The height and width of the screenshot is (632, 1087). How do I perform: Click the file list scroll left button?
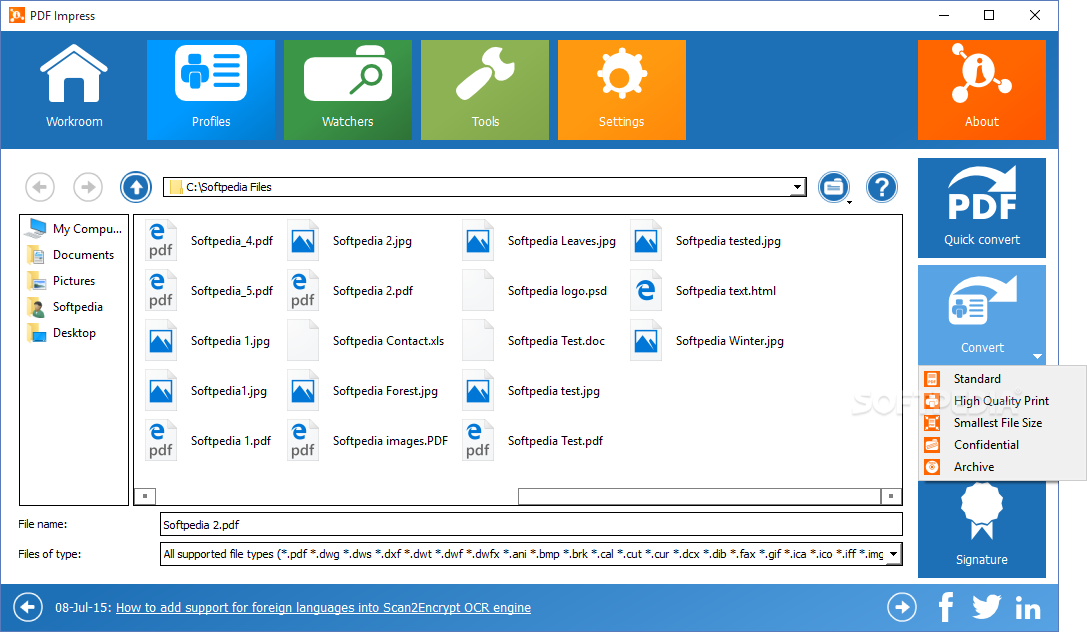point(144,496)
